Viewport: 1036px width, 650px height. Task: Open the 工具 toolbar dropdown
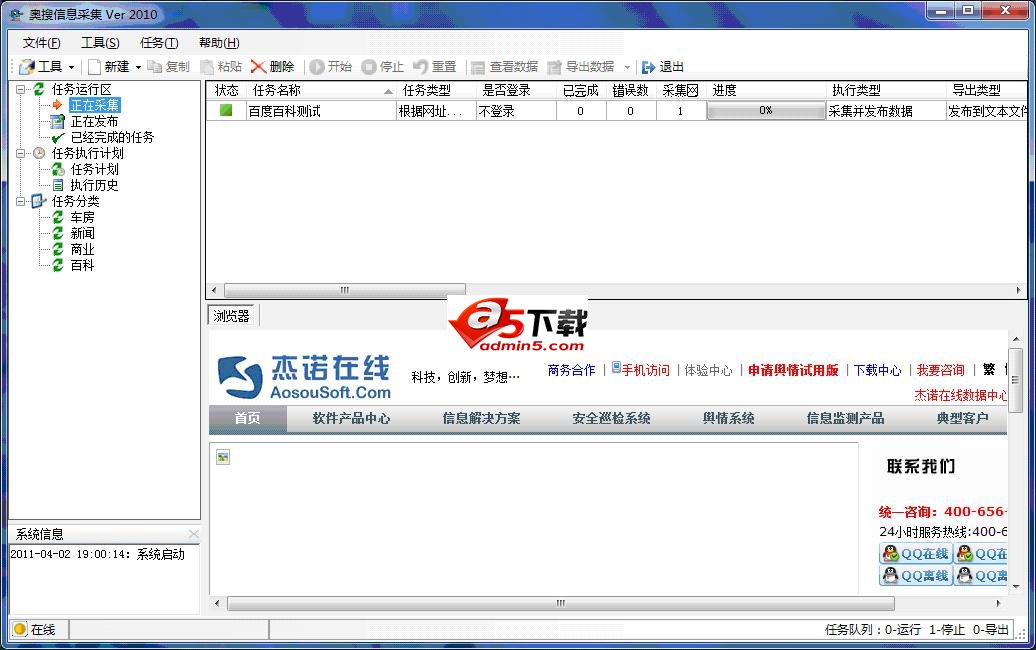[47, 67]
